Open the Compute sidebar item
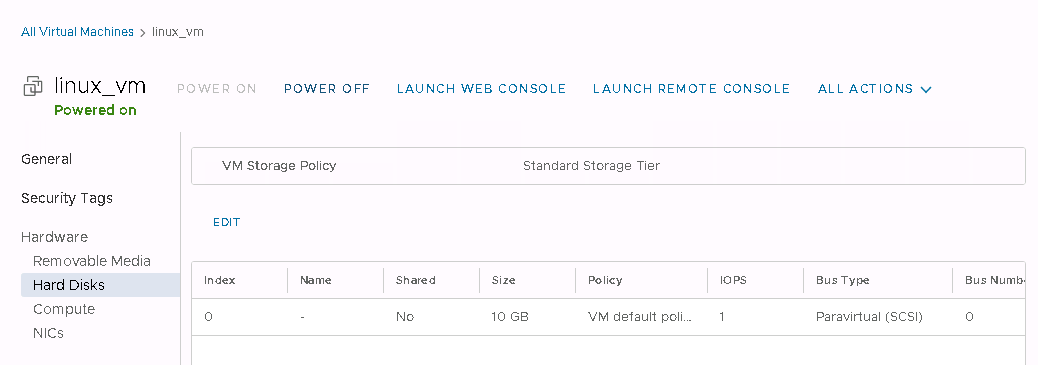The height and width of the screenshot is (365, 1038). (64, 309)
